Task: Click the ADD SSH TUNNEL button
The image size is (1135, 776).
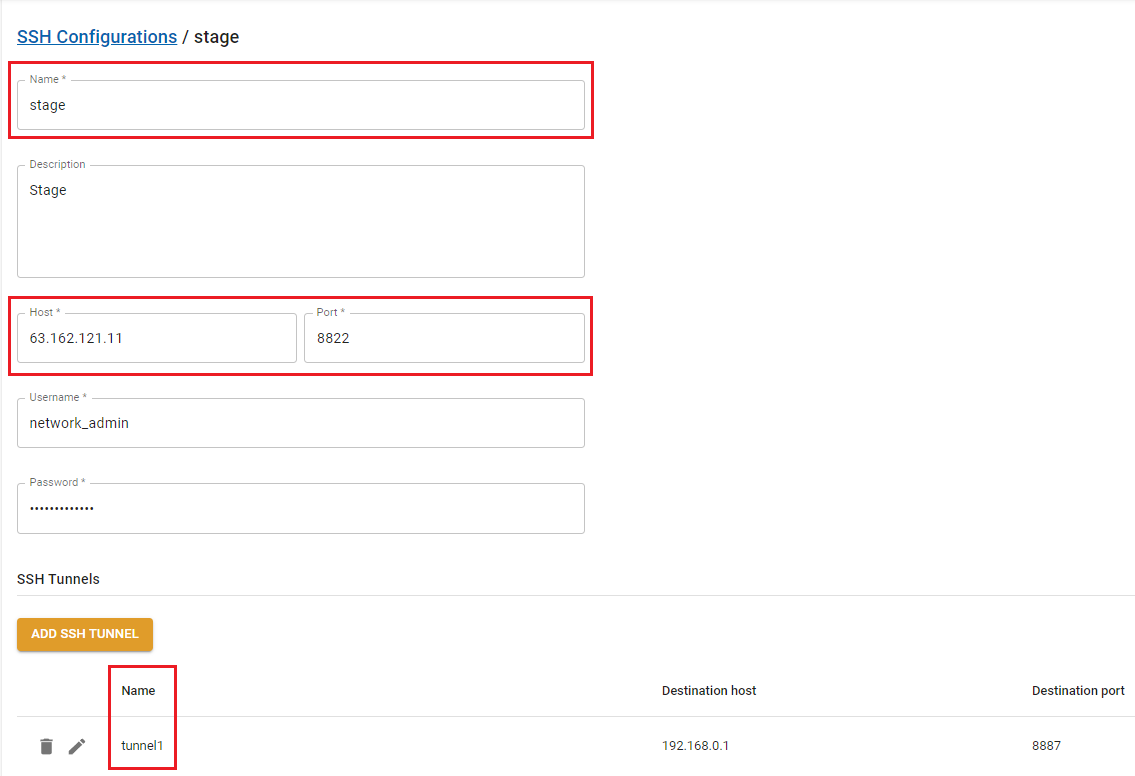Action: (85, 634)
